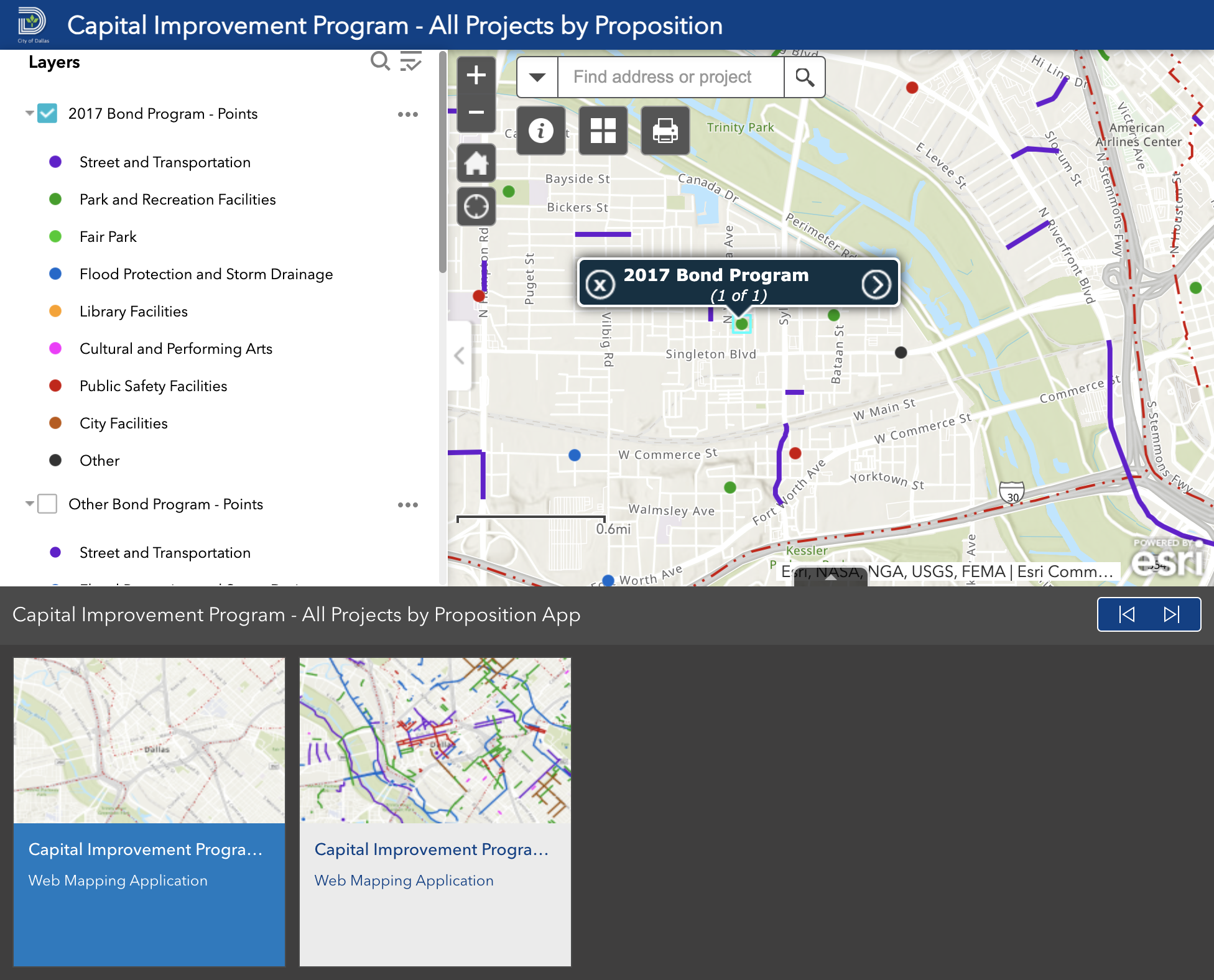Image resolution: width=1214 pixels, height=980 pixels.
Task: Zoom in on the map
Action: [476, 75]
